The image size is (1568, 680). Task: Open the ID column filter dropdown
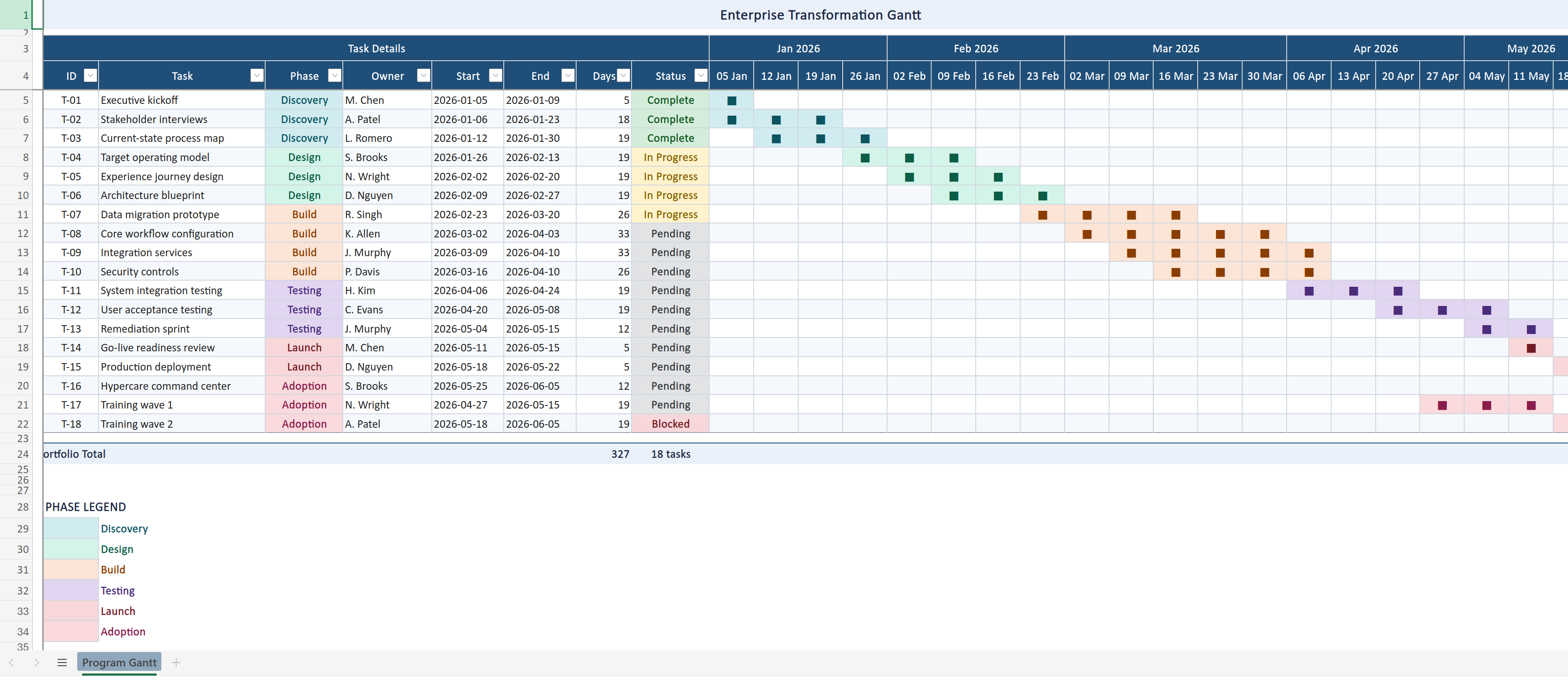click(90, 76)
